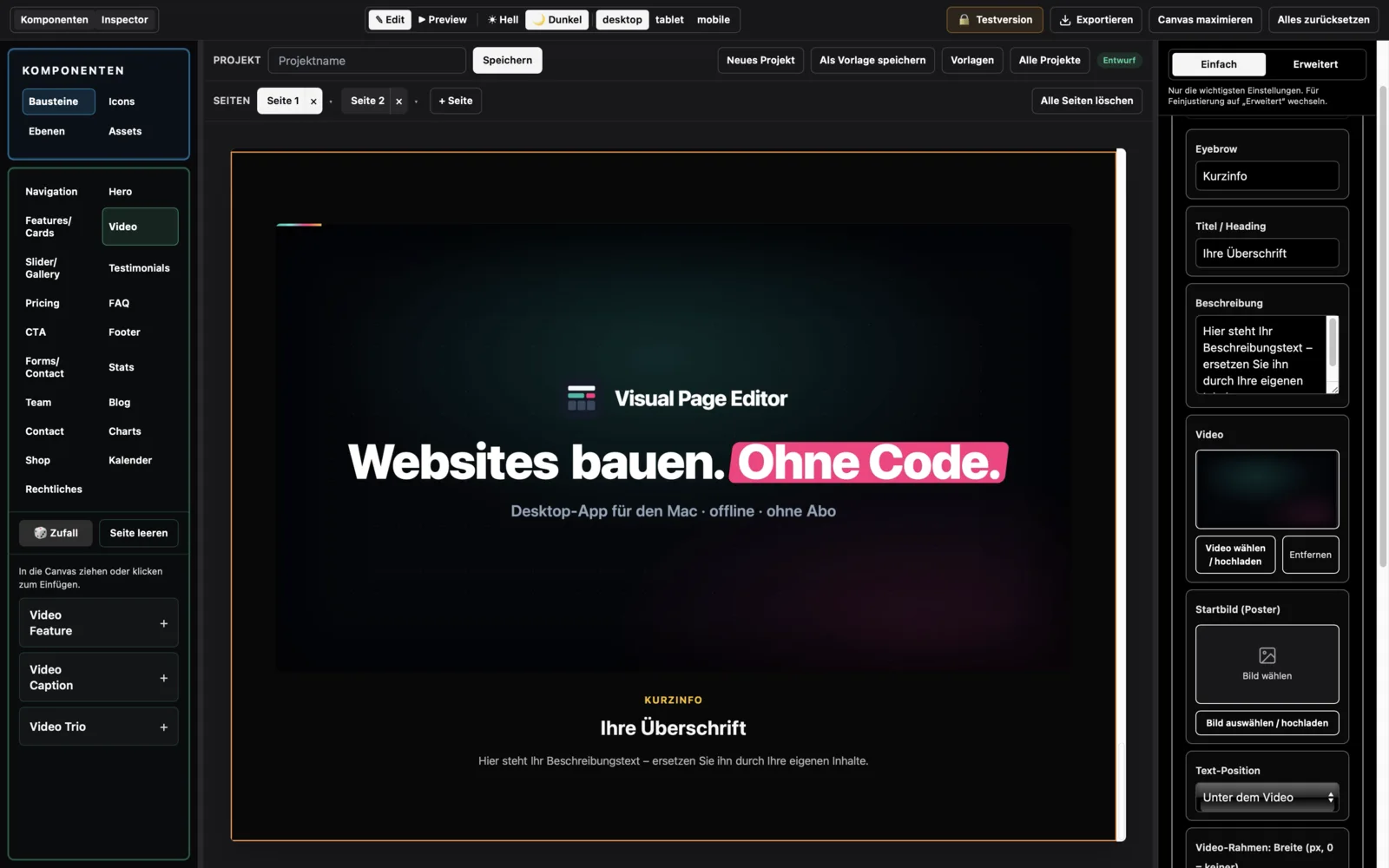Switch to Edit mode
The image size is (1389, 868).
[x=390, y=19]
